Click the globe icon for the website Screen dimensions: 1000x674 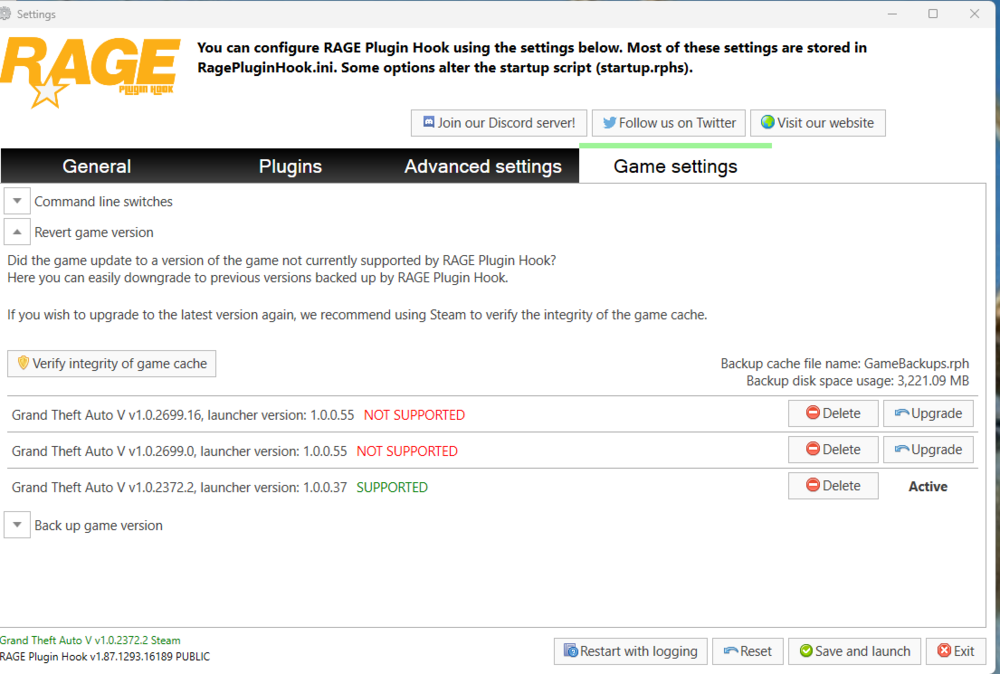coord(768,122)
